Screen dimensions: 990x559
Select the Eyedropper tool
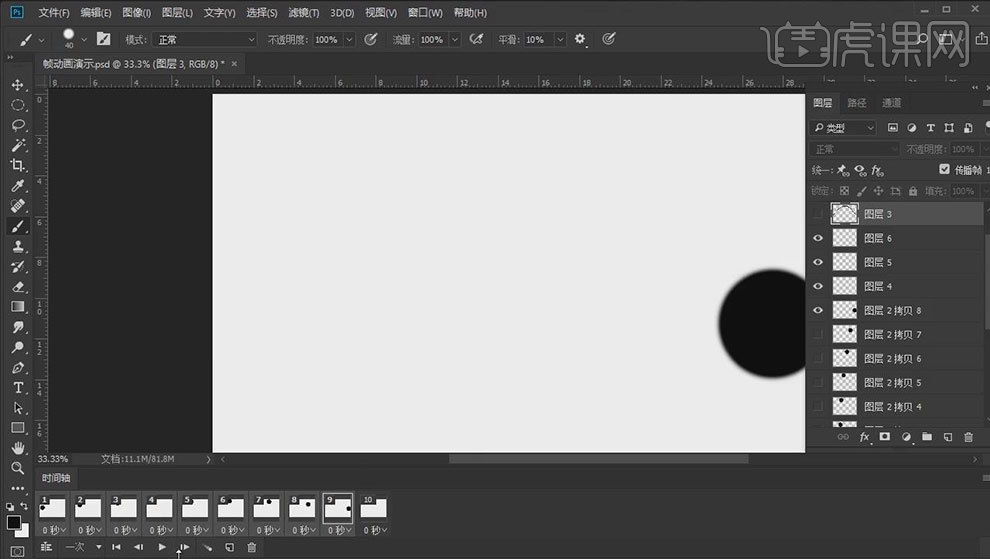pos(18,186)
